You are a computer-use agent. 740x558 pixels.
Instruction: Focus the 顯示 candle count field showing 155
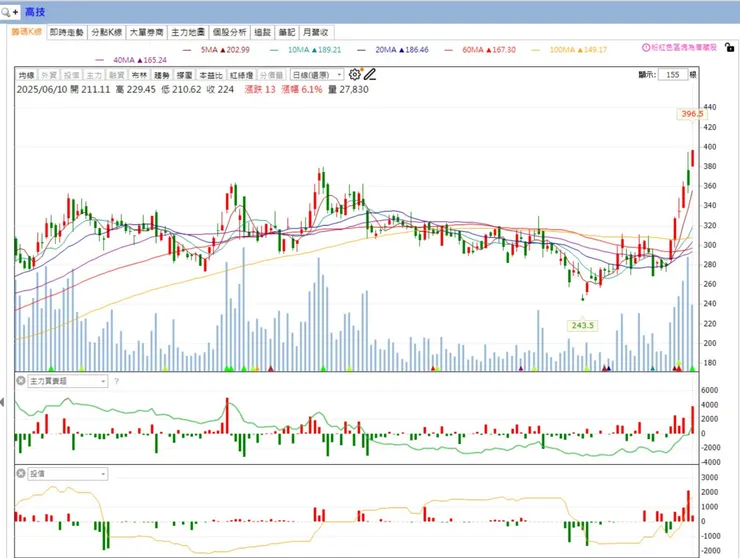click(673, 75)
